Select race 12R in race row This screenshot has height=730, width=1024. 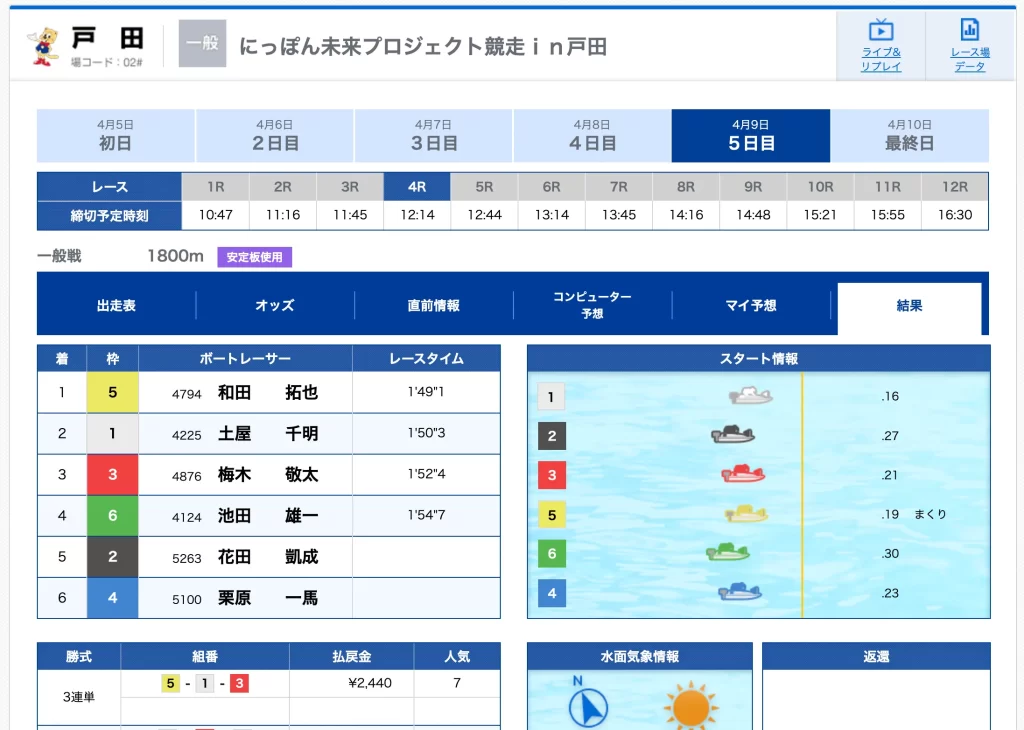click(x=955, y=187)
